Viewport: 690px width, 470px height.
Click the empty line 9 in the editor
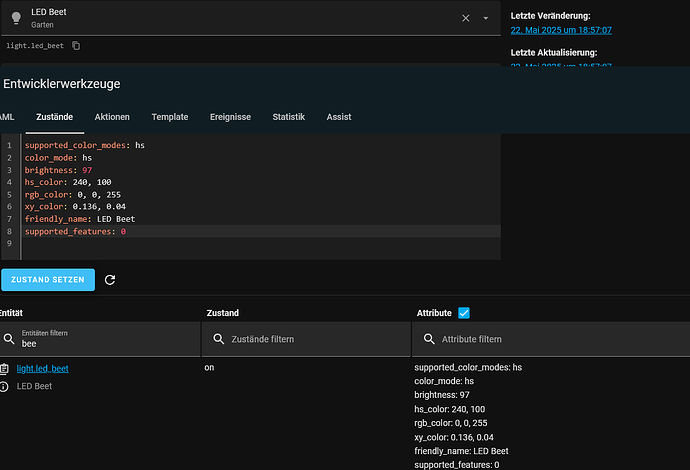[x=260, y=243]
